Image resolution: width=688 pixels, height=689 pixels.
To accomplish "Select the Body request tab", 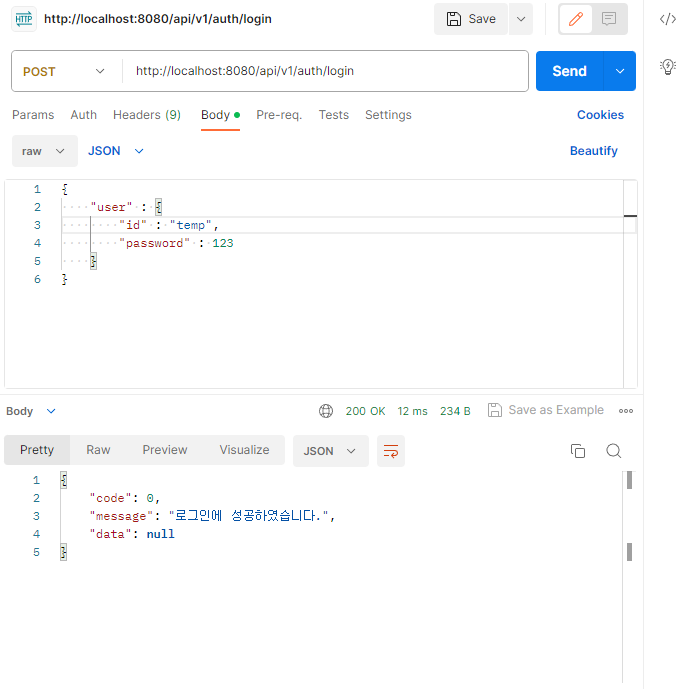I will pos(220,115).
